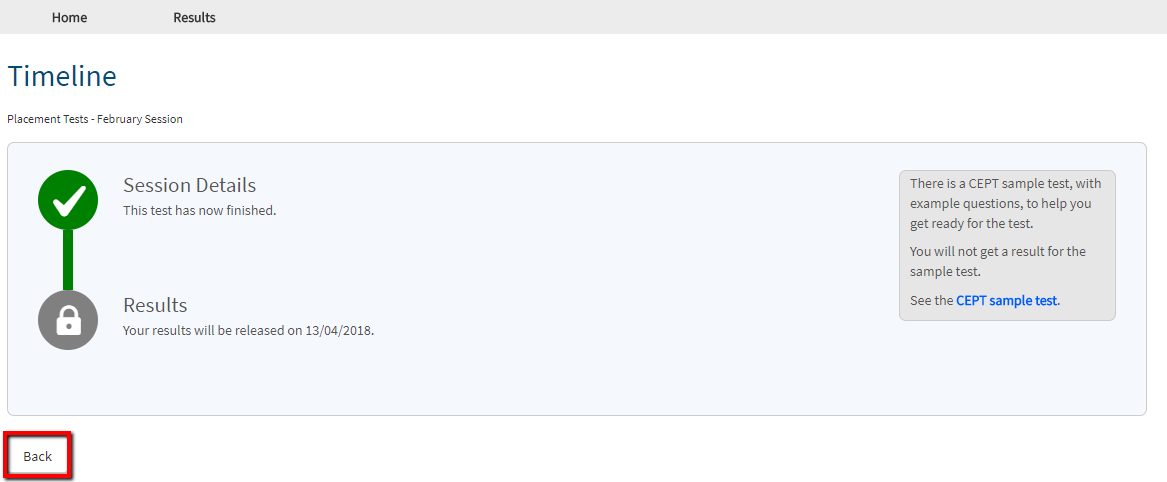This screenshot has height=482, width=1167.
Task: Click the 'example questions, to help you' line
Action: (1000, 203)
